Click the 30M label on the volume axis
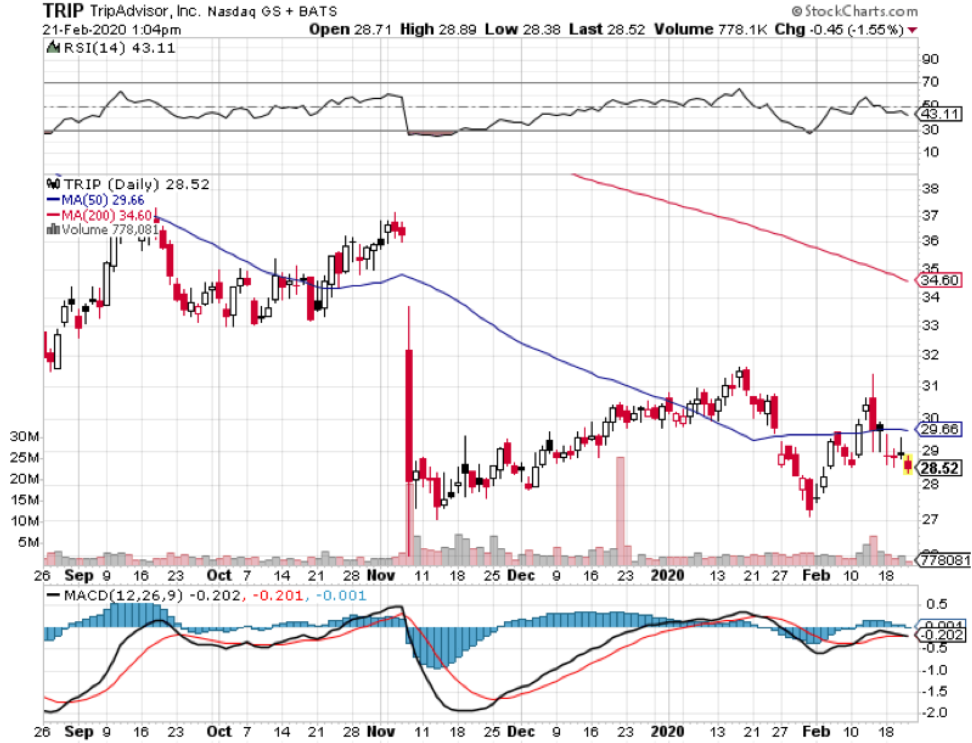This screenshot has height=743, width=972. point(24,437)
